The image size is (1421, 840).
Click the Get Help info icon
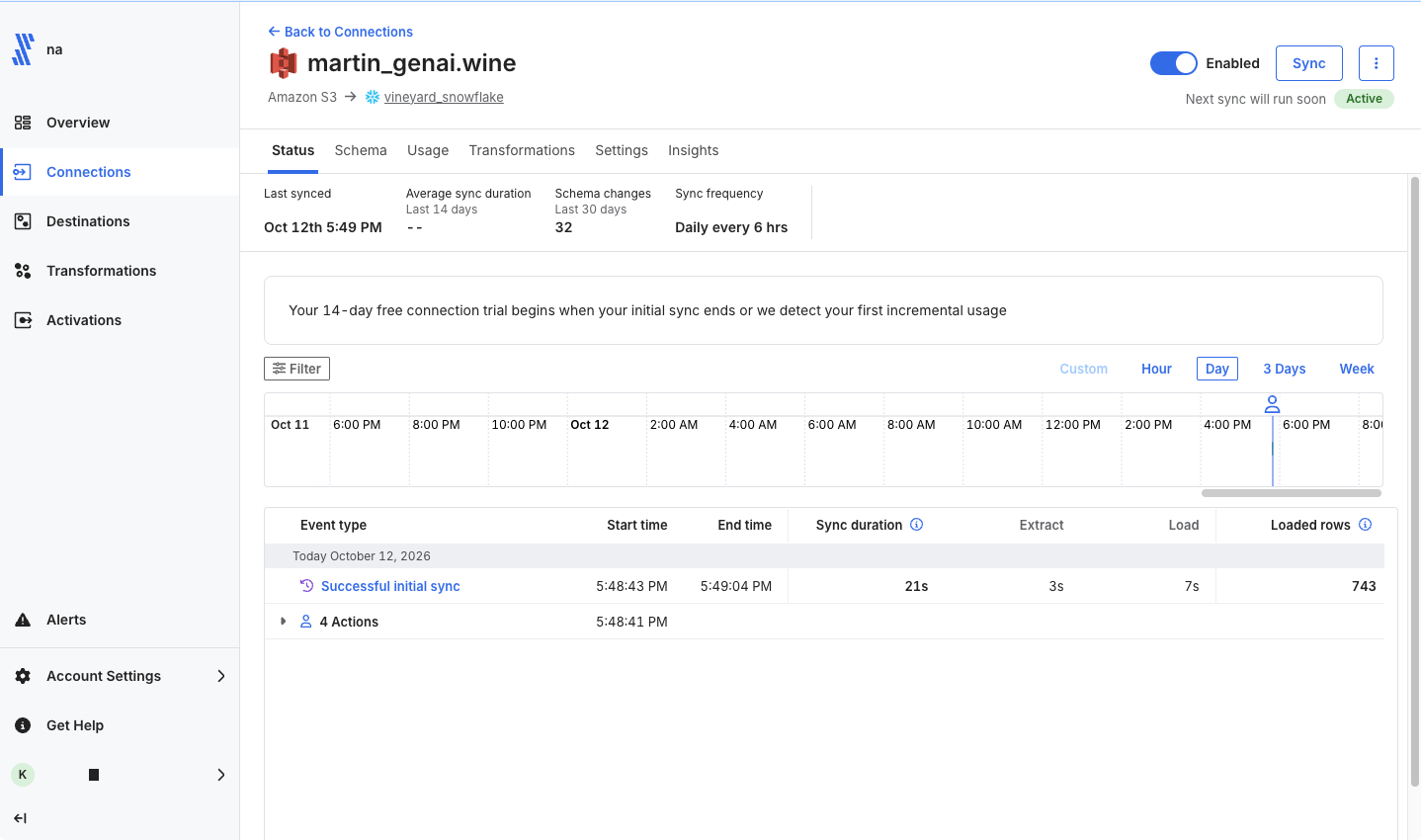point(23,725)
